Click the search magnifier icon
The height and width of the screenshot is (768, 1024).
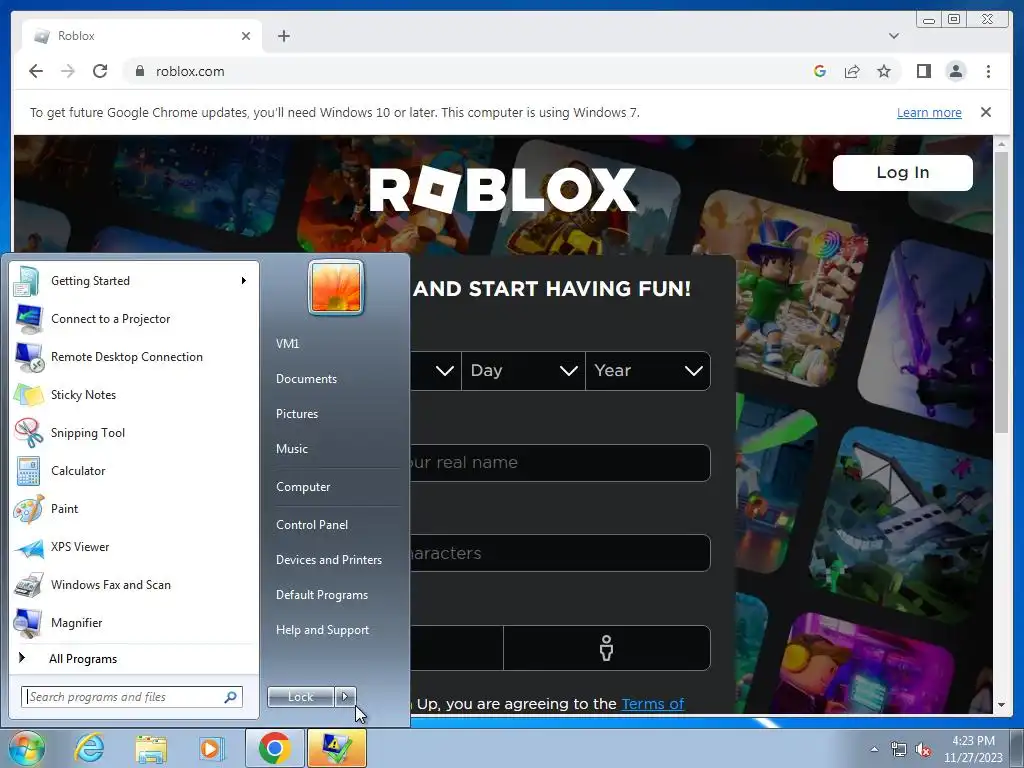[231, 697]
